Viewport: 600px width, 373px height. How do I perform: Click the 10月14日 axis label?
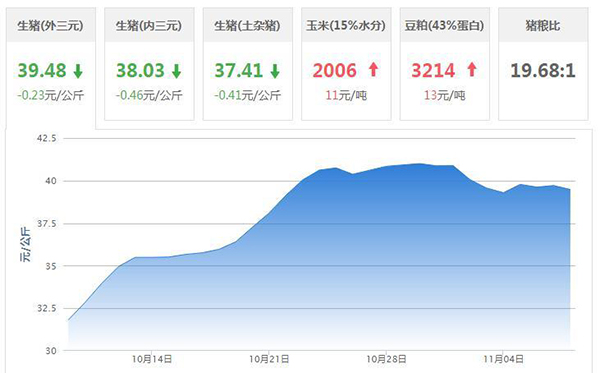pyautogui.click(x=152, y=359)
